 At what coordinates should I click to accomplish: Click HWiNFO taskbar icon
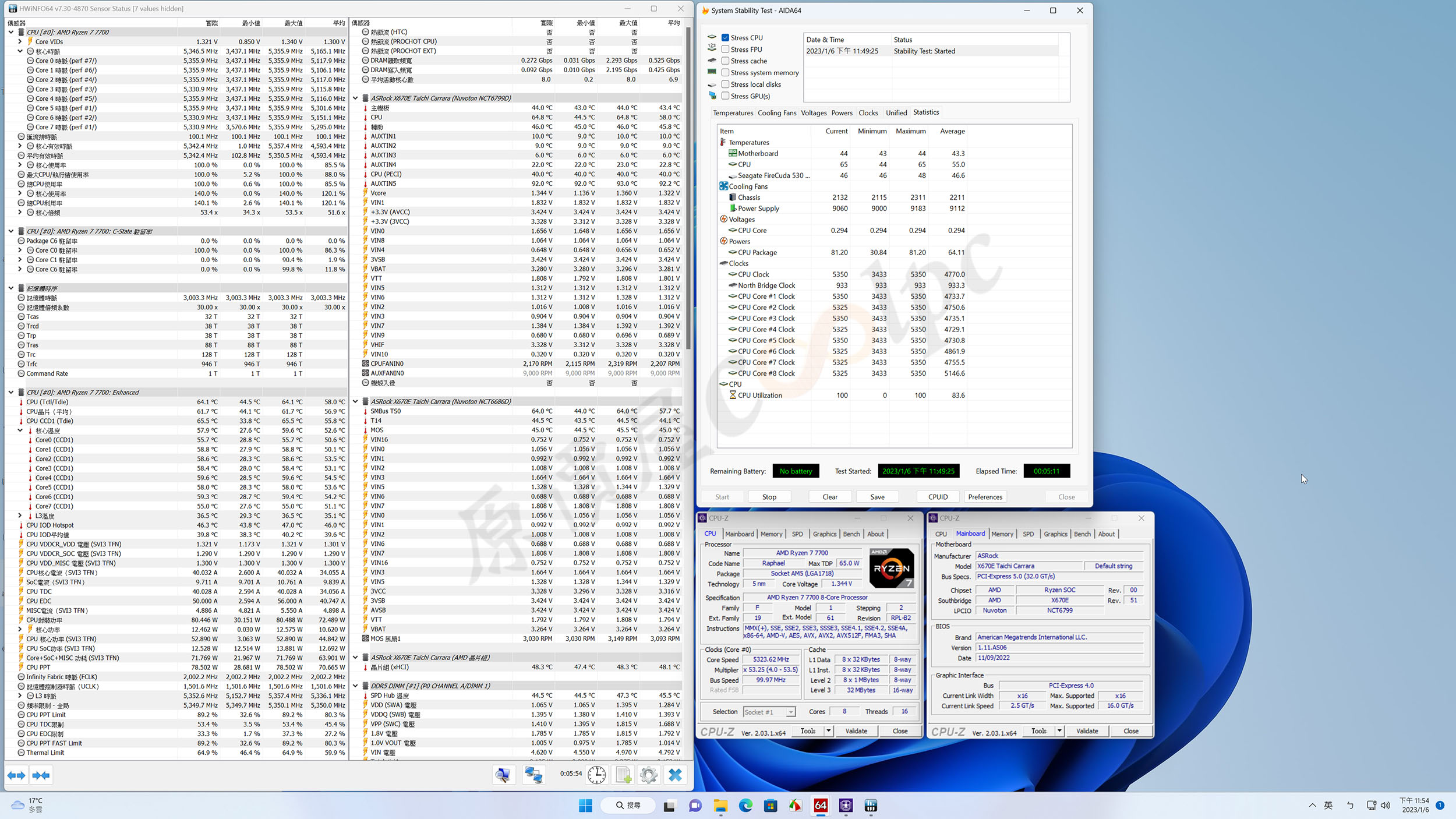pyautogui.click(x=871, y=806)
